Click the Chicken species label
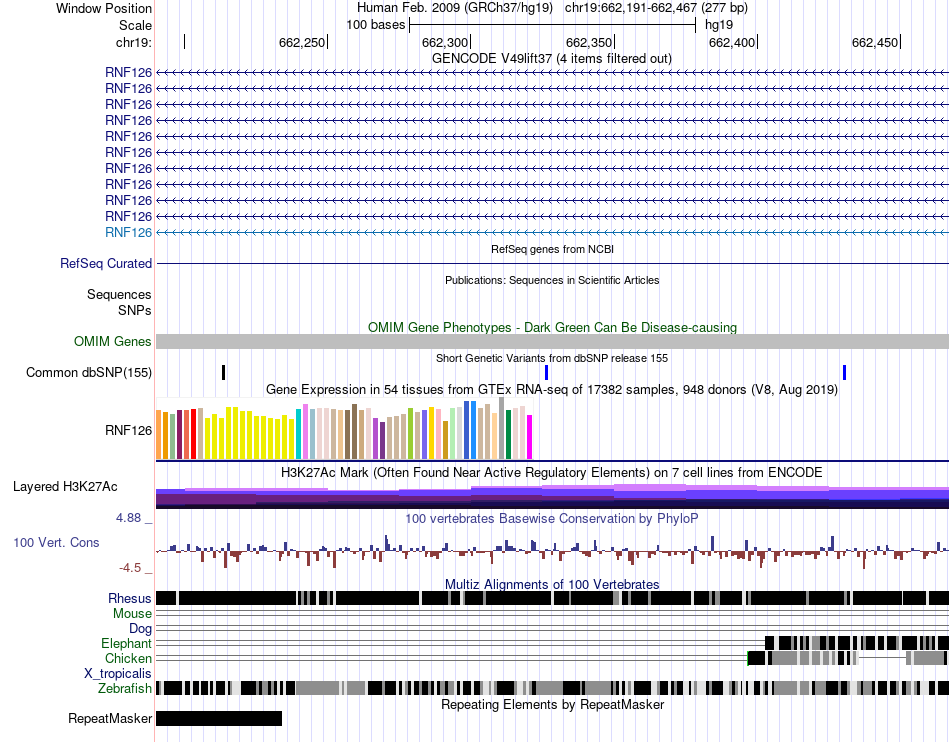Screen dimensions: 950x742 pyautogui.click(x=128, y=658)
